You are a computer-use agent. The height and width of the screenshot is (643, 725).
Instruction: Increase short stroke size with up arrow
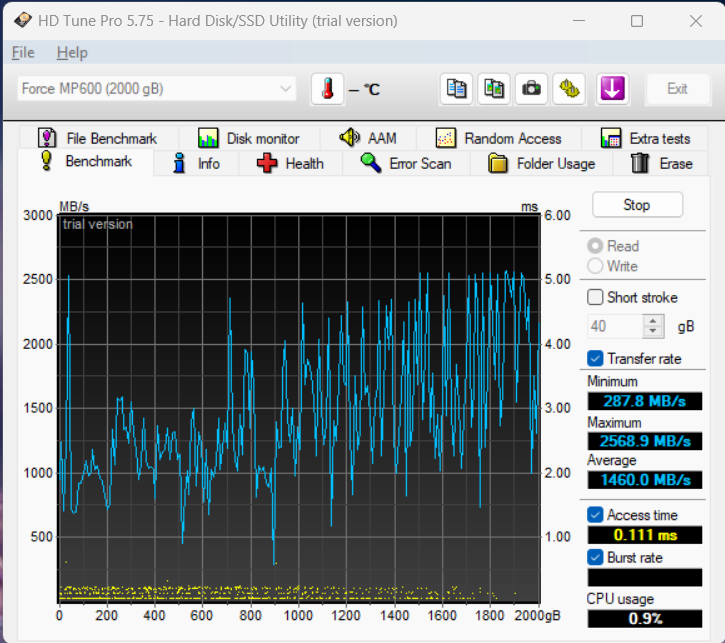[x=653, y=321]
